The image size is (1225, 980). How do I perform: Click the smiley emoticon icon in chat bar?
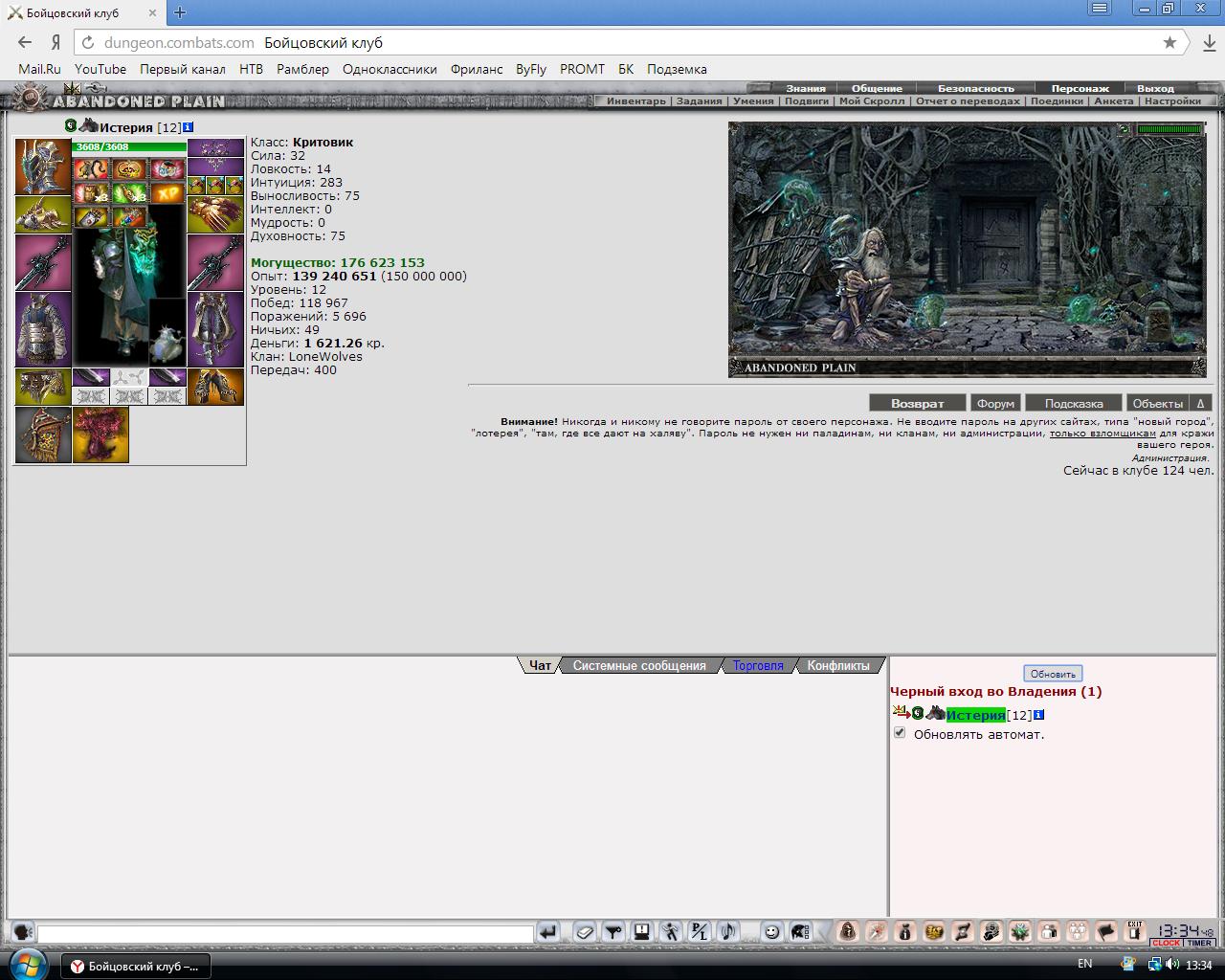(771, 932)
